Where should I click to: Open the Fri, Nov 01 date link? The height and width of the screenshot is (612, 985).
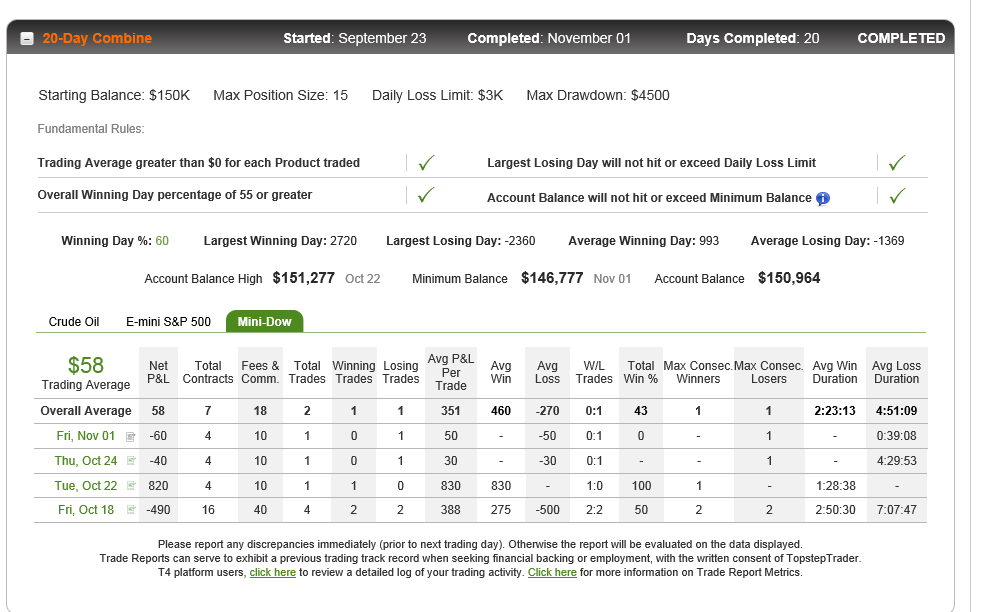click(85, 435)
